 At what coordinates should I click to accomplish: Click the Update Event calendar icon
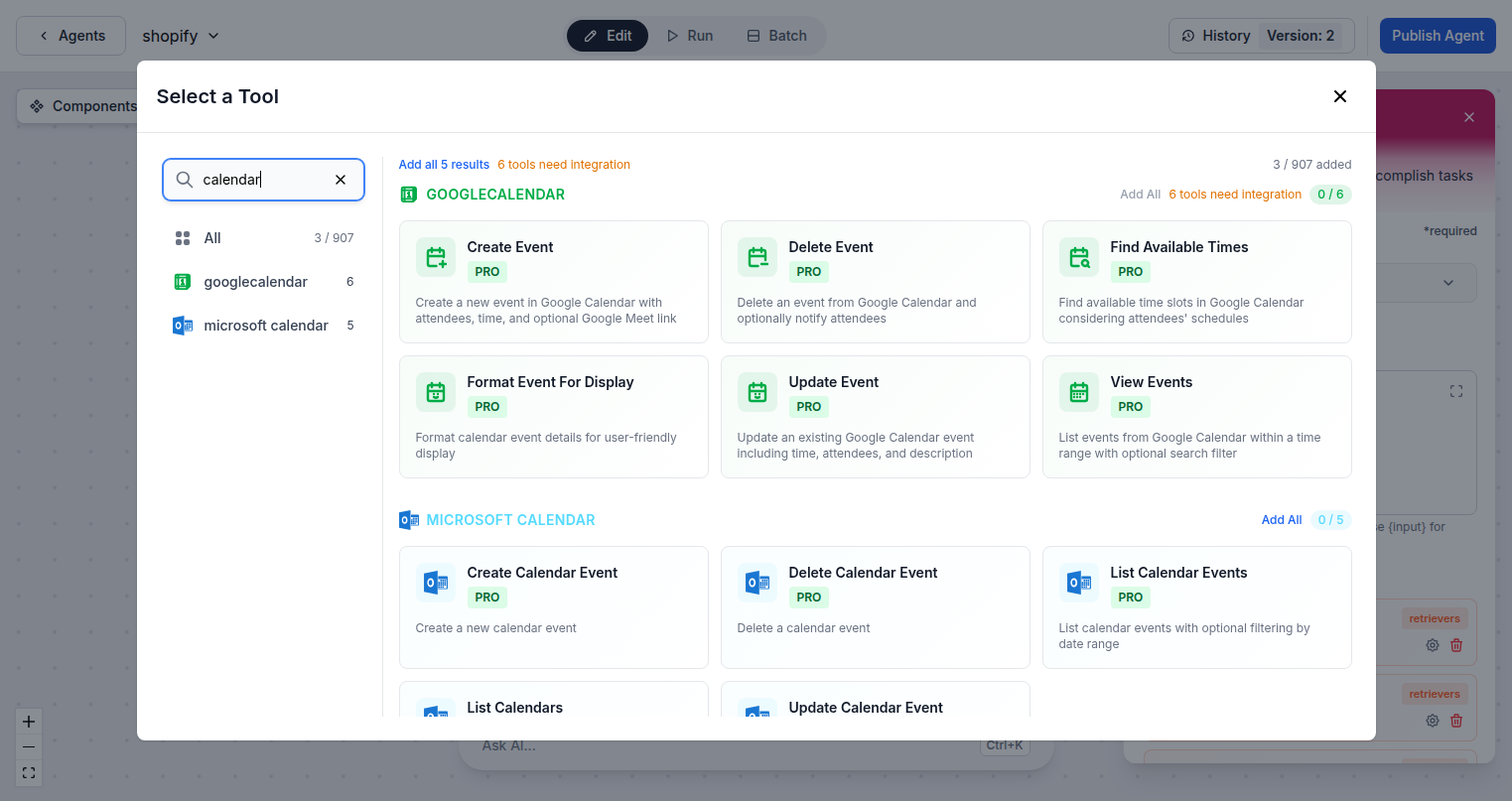tap(756, 391)
